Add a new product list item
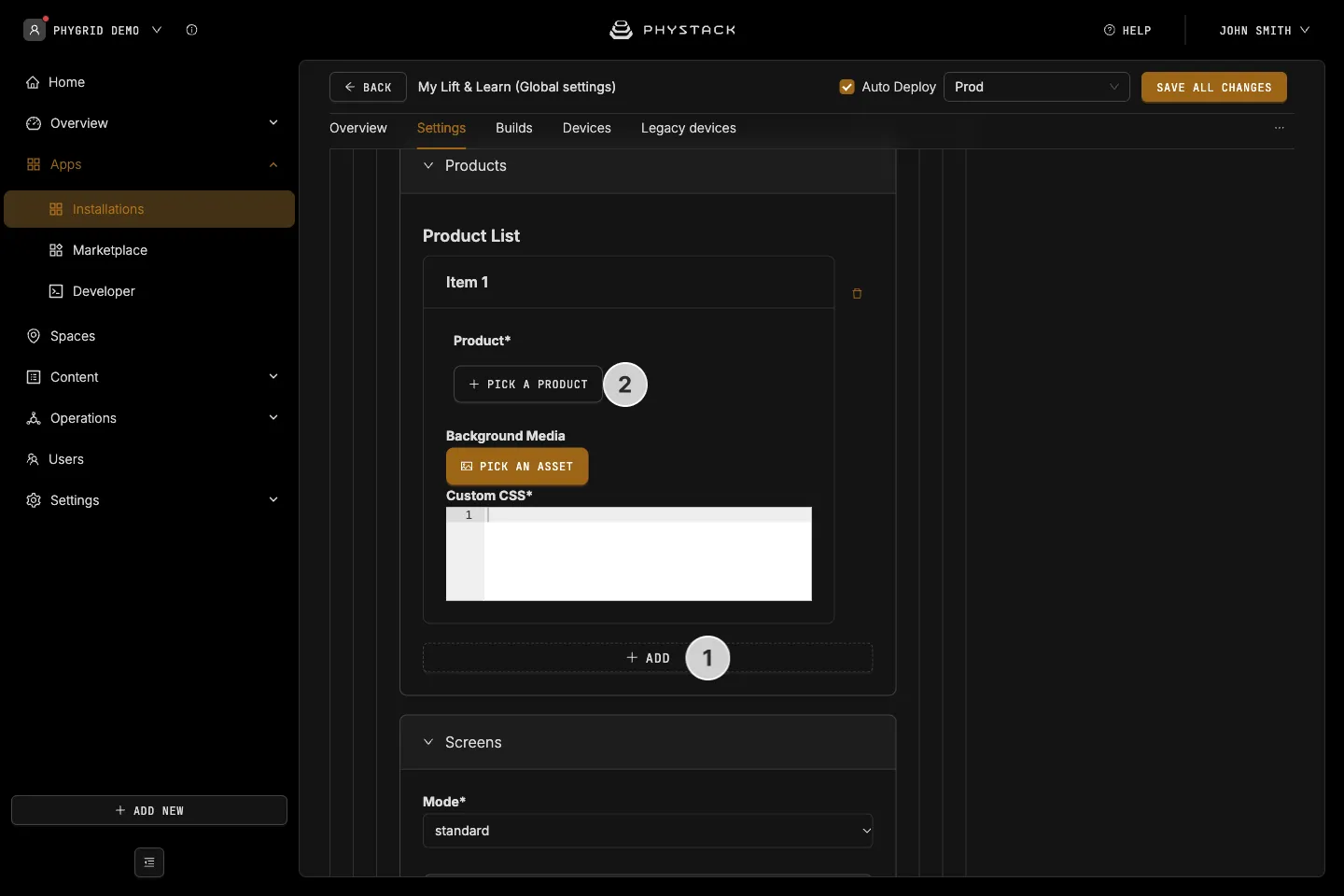 [x=648, y=658]
